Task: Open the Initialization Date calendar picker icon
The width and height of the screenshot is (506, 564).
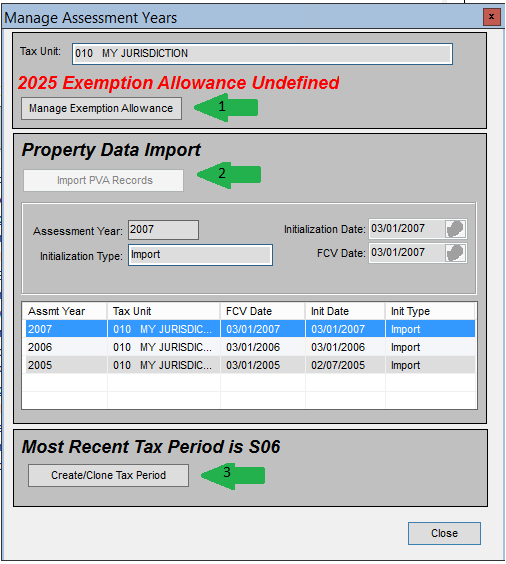Action: point(455,229)
